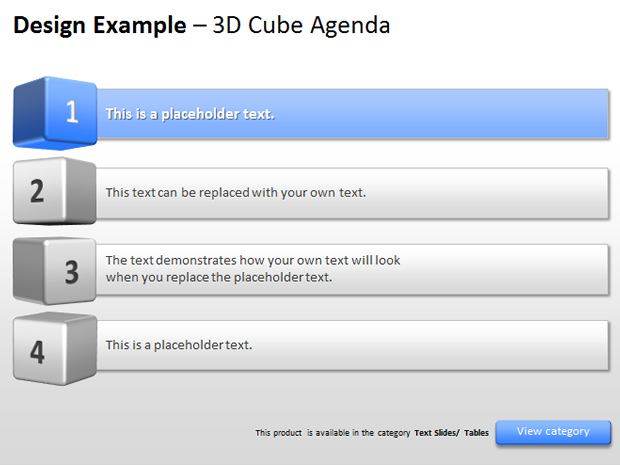Viewport: 620px width, 465px height.
Task: Click the word 'Tables' near View category
Action: click(476, 433)
